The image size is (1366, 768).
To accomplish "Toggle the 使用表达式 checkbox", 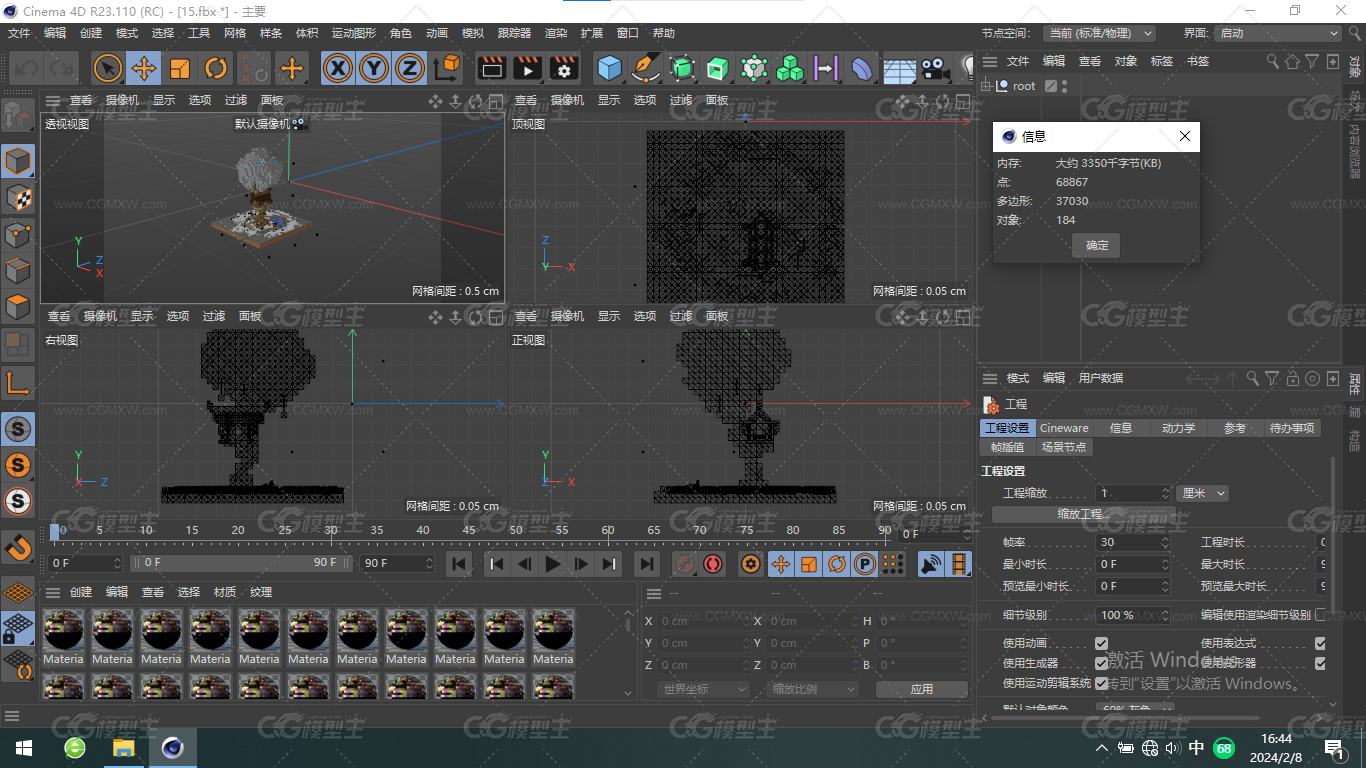I will tap(1320, 643).
